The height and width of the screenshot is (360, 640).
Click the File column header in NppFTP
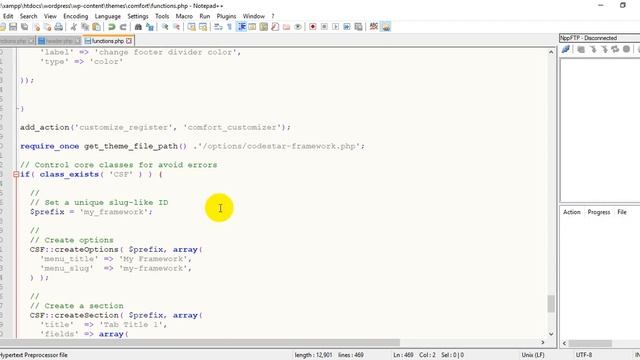pos(622,212)
